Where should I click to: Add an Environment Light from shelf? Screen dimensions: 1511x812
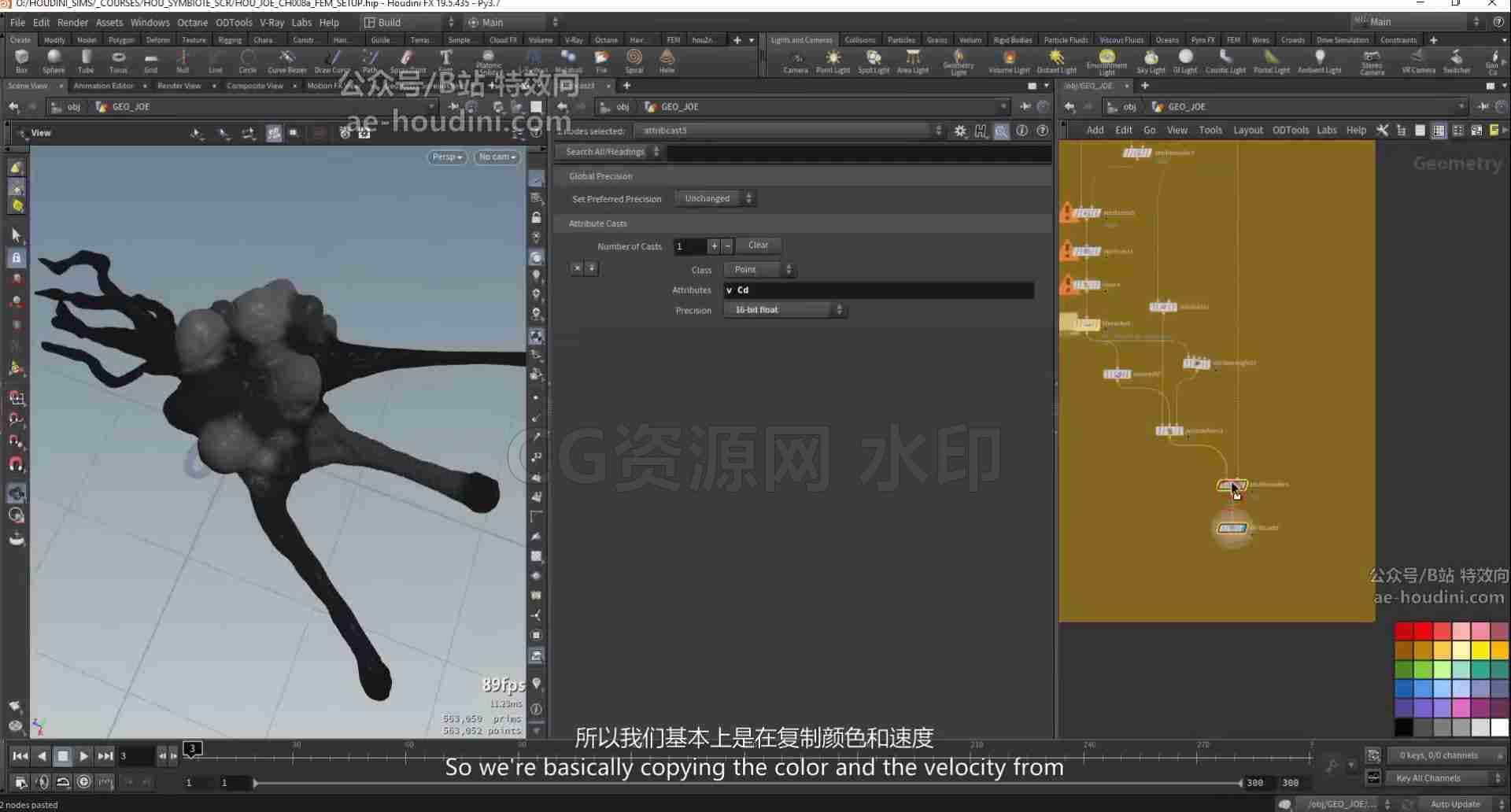pyautogui.click(x=1106, y=62)
